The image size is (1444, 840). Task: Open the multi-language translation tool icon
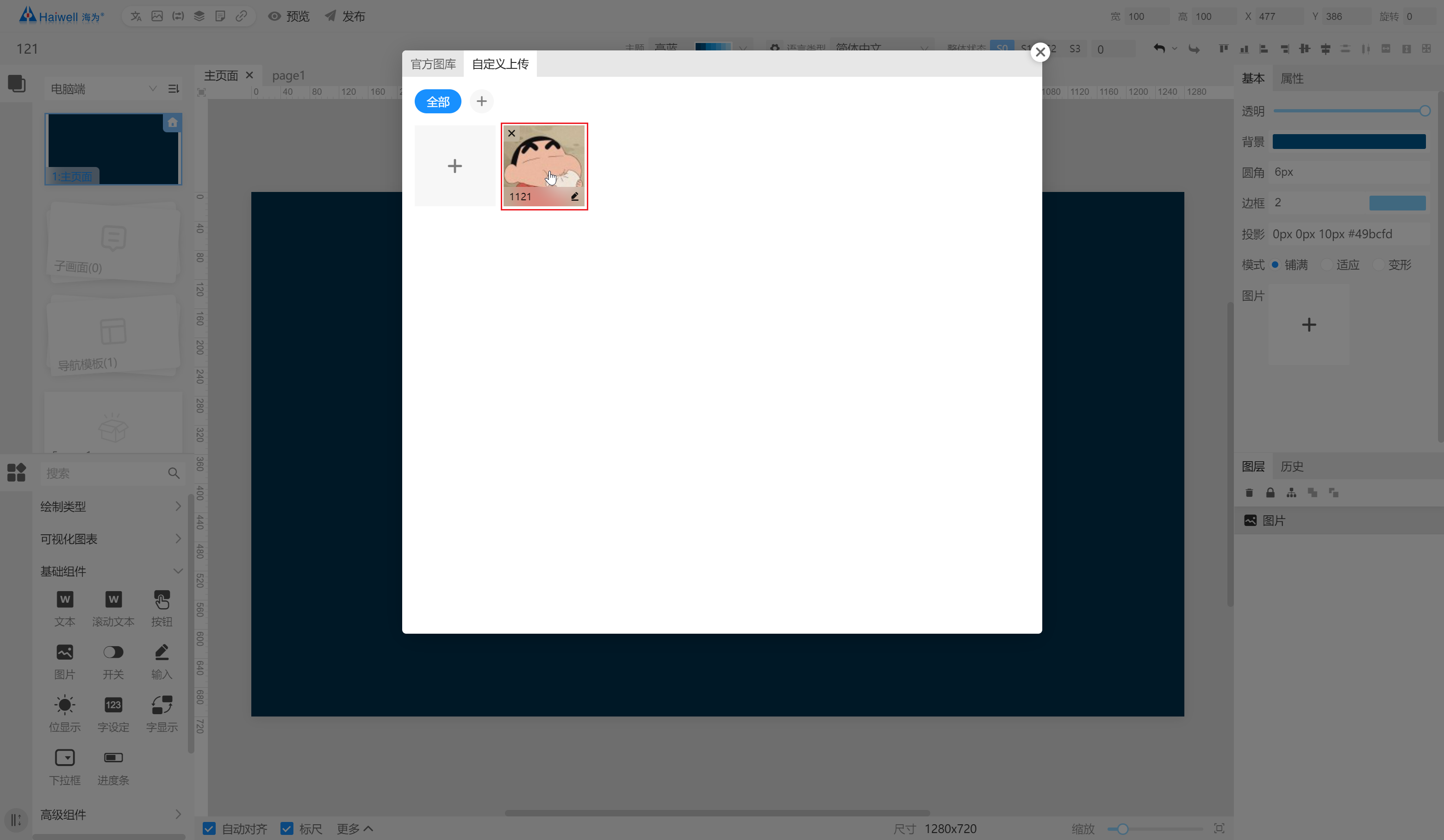tap(136, 16)
